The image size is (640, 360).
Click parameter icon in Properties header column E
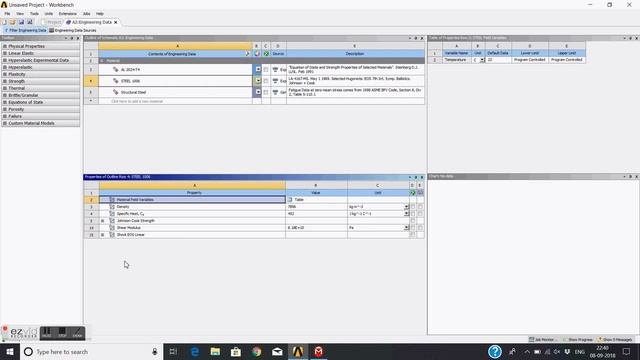pyautogui.click(x=420, y=193)
